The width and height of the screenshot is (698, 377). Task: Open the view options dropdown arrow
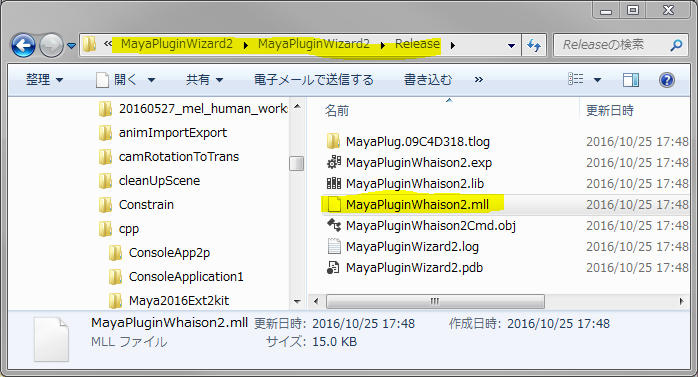coord(597,80)
